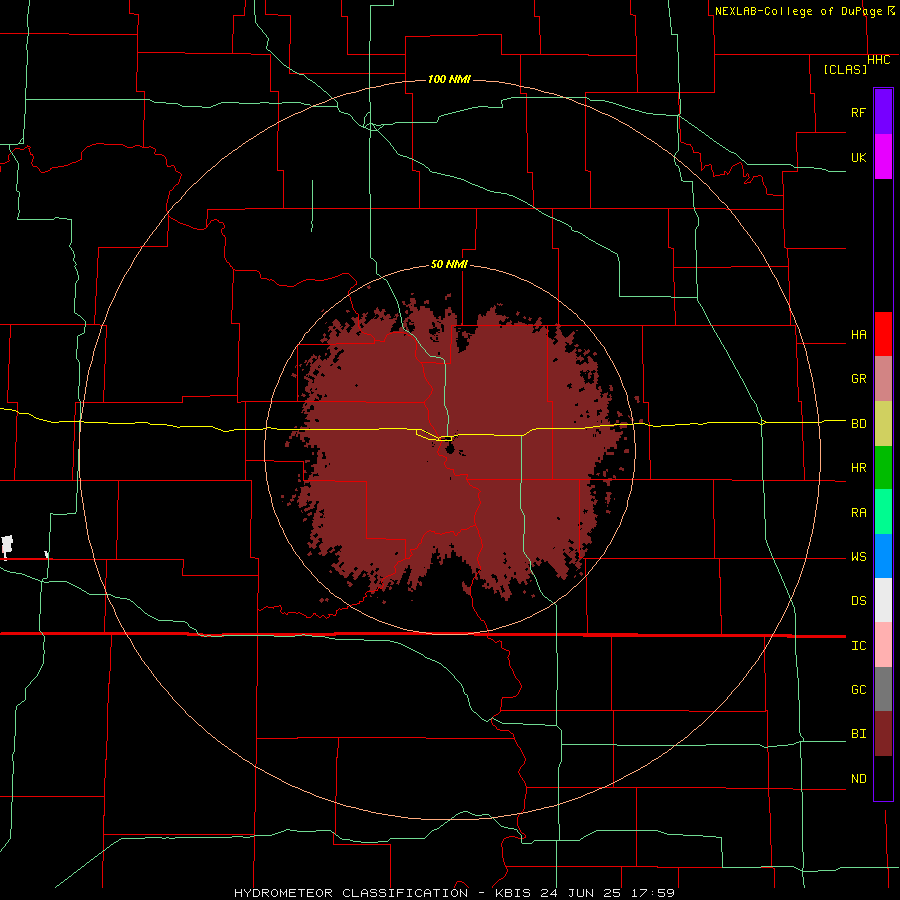Click the DS legend label

(x=858, y=601)
